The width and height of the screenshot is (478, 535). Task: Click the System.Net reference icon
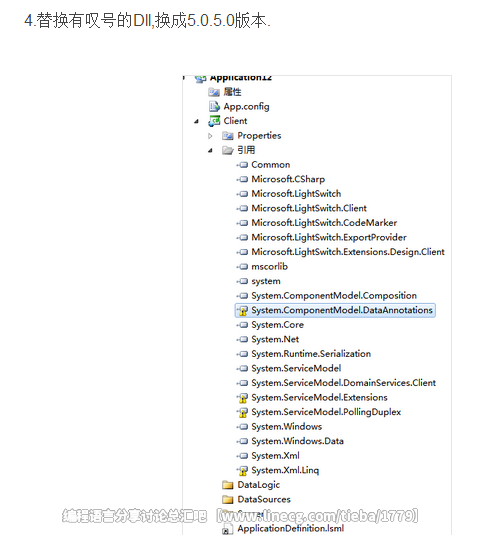(242, 339)
